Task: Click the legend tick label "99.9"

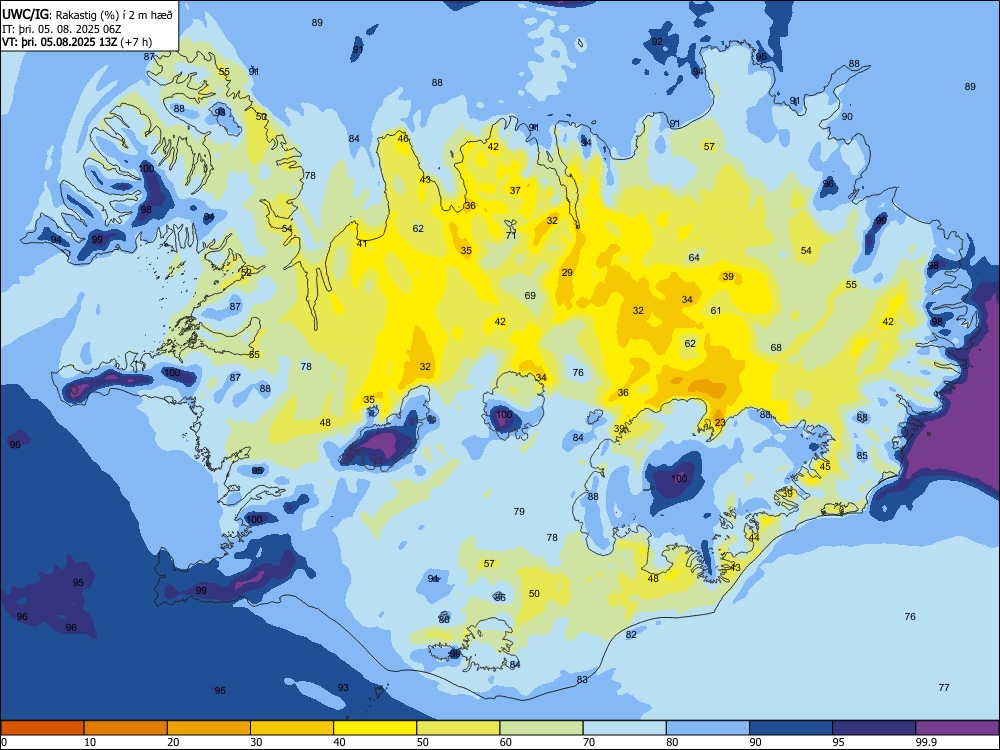Action: [x=926, y=742]
